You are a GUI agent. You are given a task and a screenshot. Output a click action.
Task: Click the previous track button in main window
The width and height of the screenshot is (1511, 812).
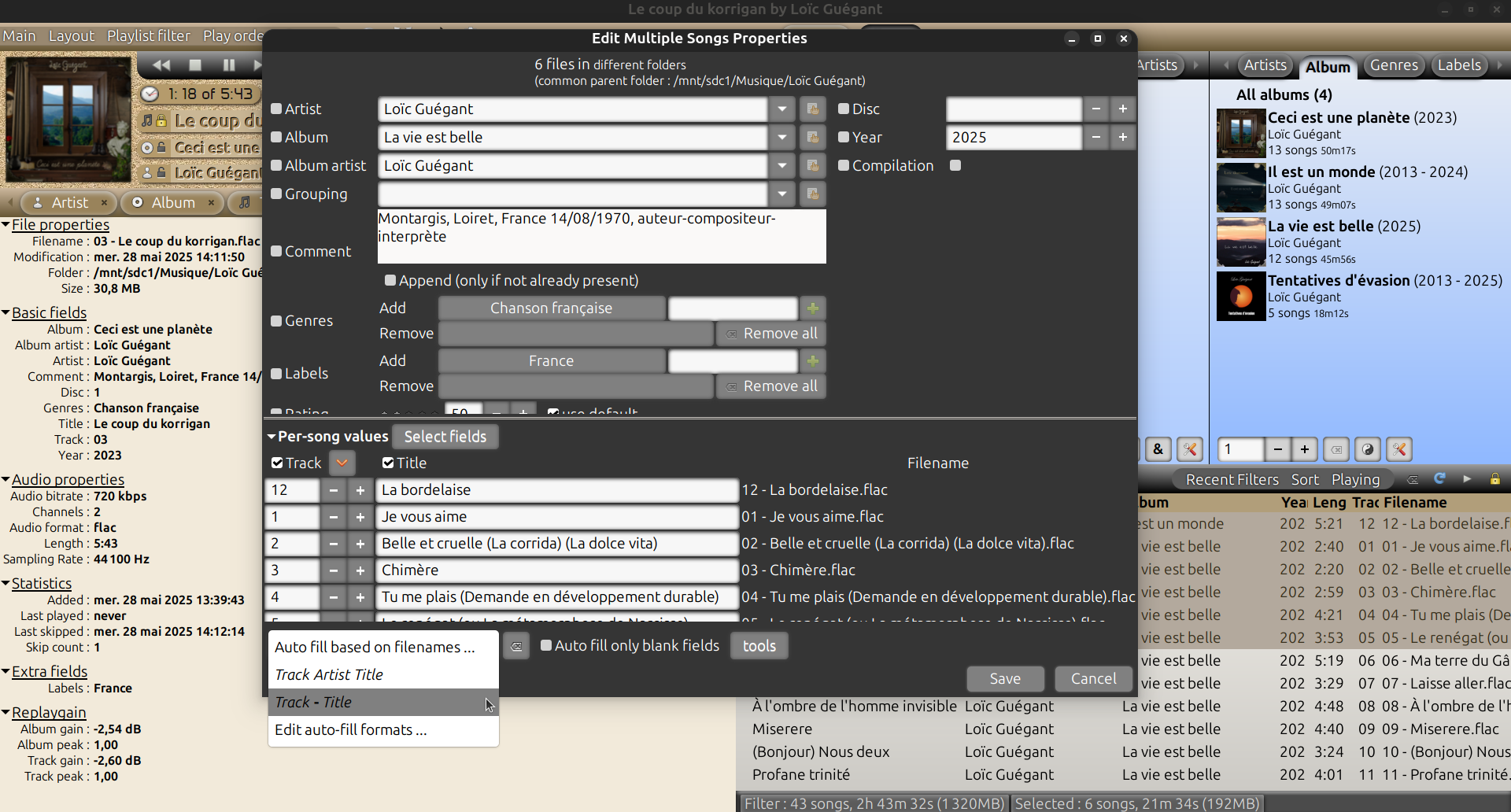(x=161, y=65)
